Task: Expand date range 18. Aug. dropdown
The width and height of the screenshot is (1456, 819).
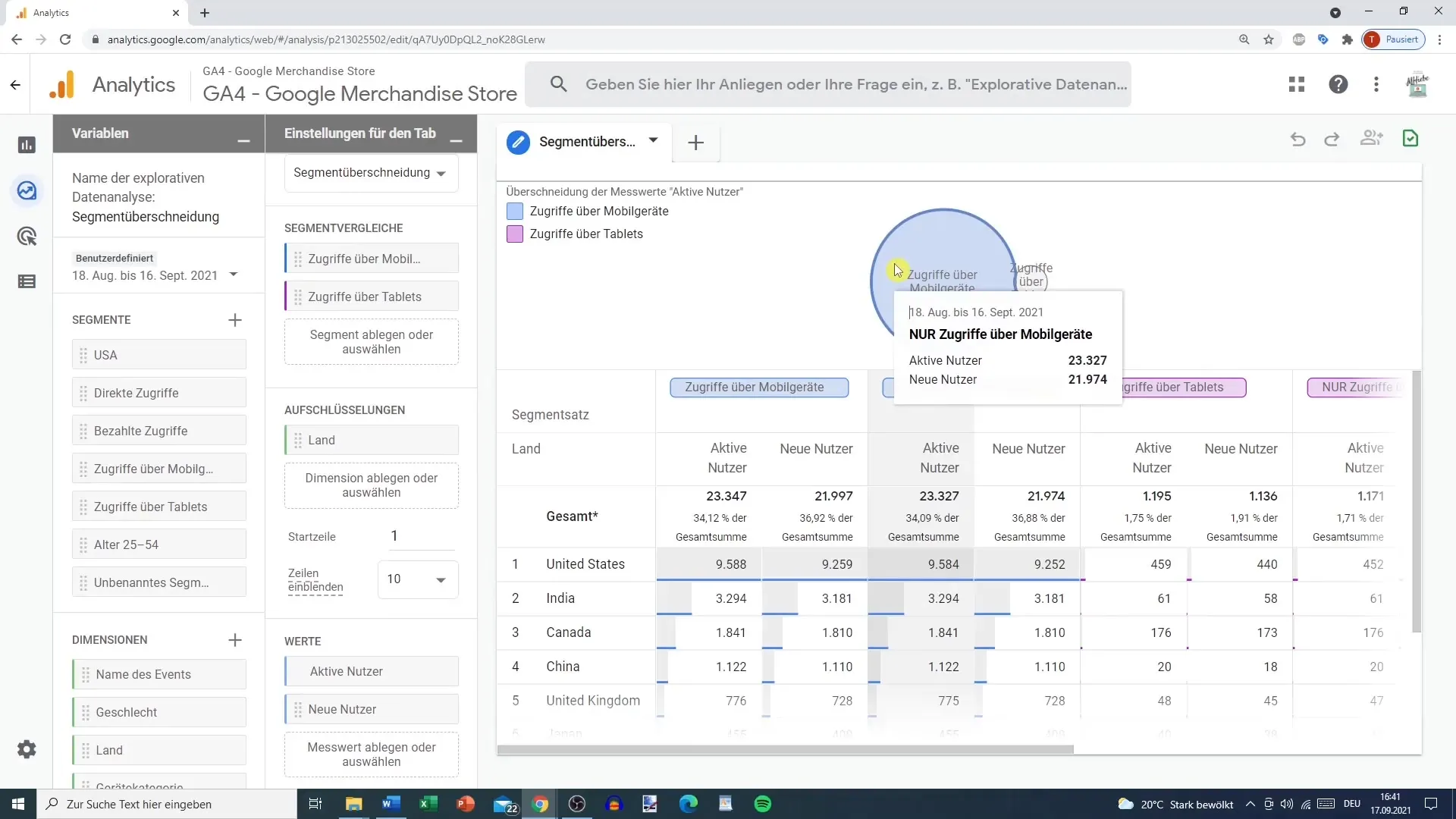Action: pos(234,275)
